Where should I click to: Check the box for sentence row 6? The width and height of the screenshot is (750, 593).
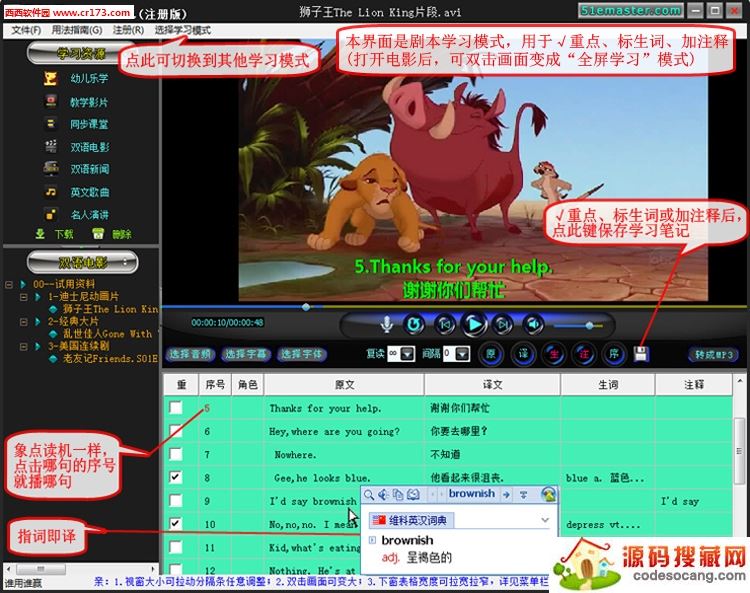click(x=176, y=431)
